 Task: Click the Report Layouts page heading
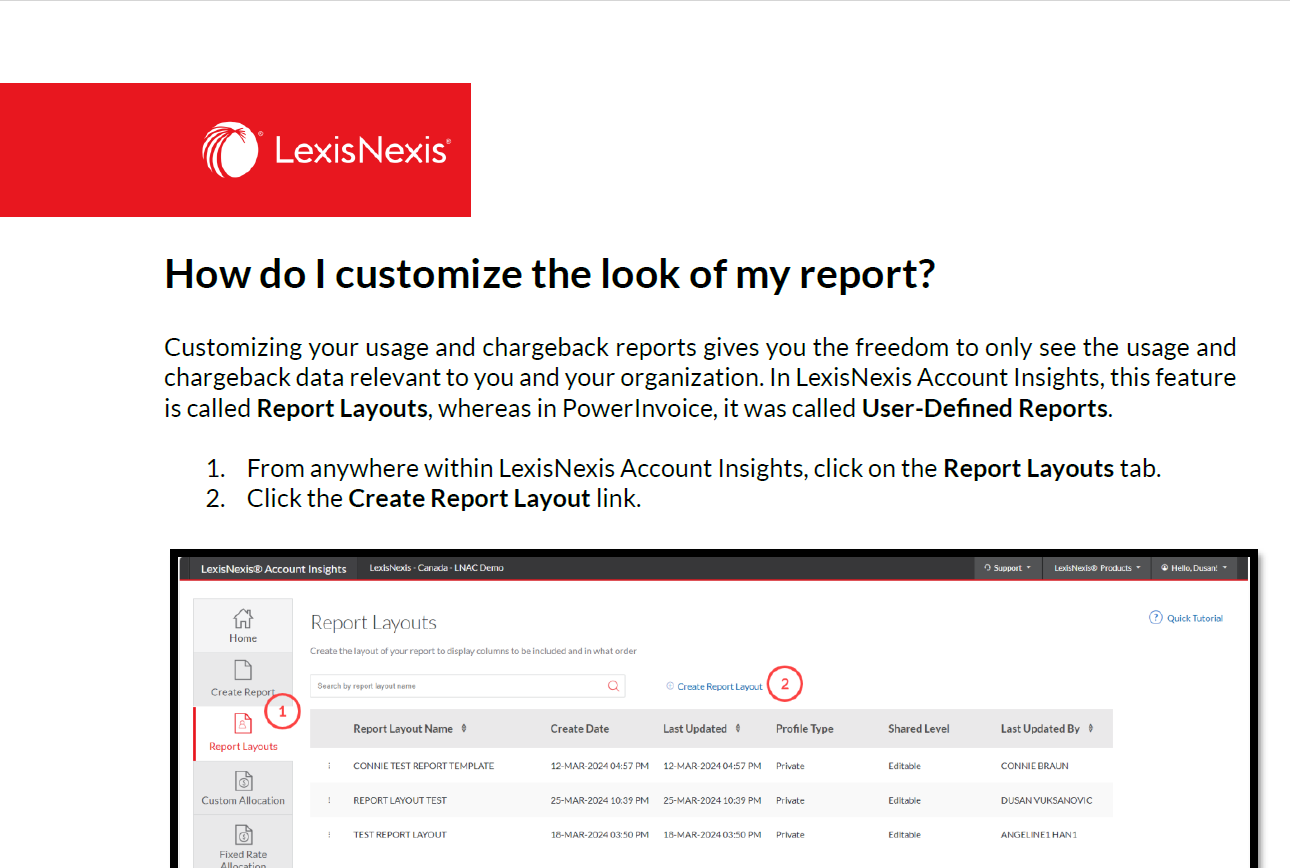[x=374, y=623]
